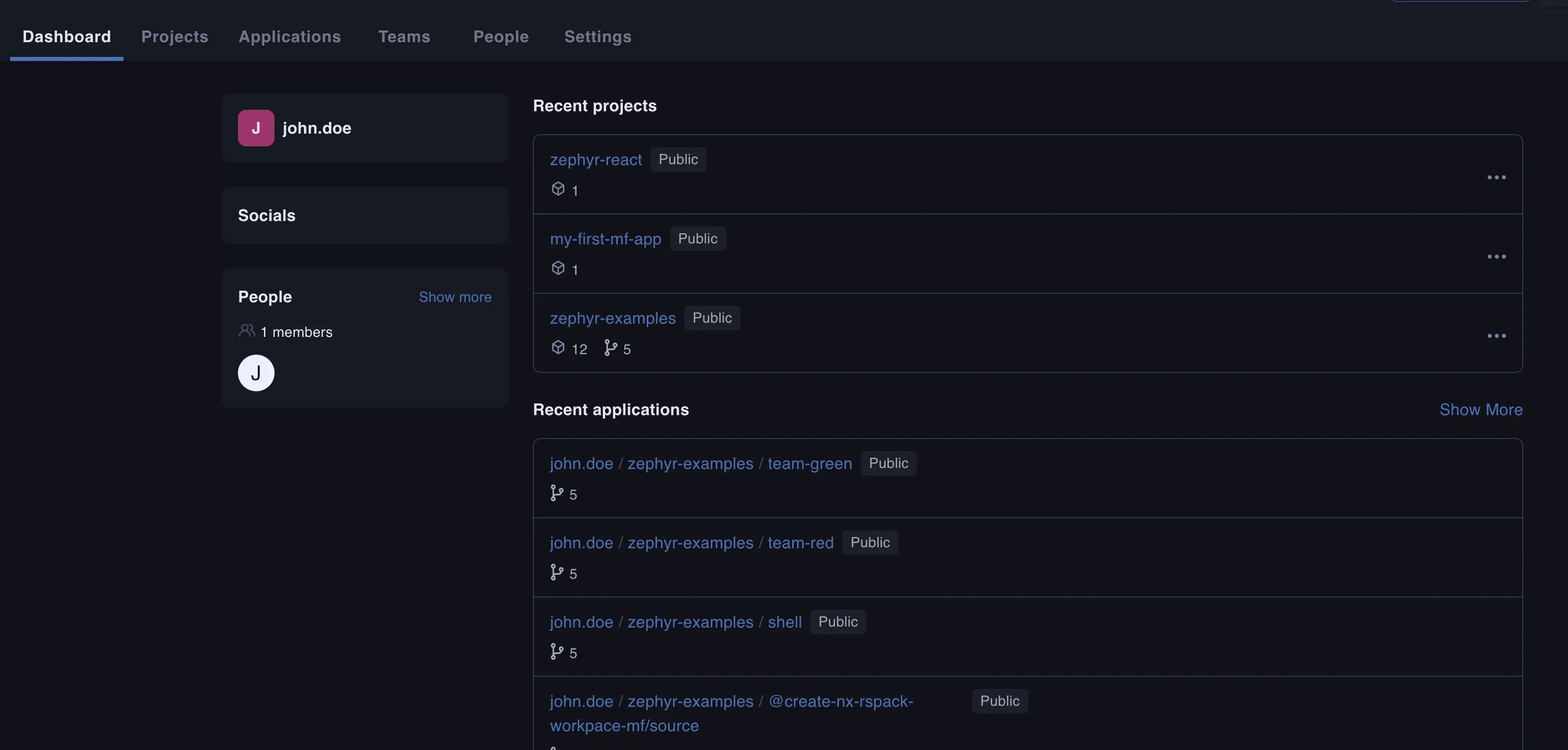Viewport: 1568px width, 750px height.
Task: Click the branch icon under team-red application
Action: point(556,572)
